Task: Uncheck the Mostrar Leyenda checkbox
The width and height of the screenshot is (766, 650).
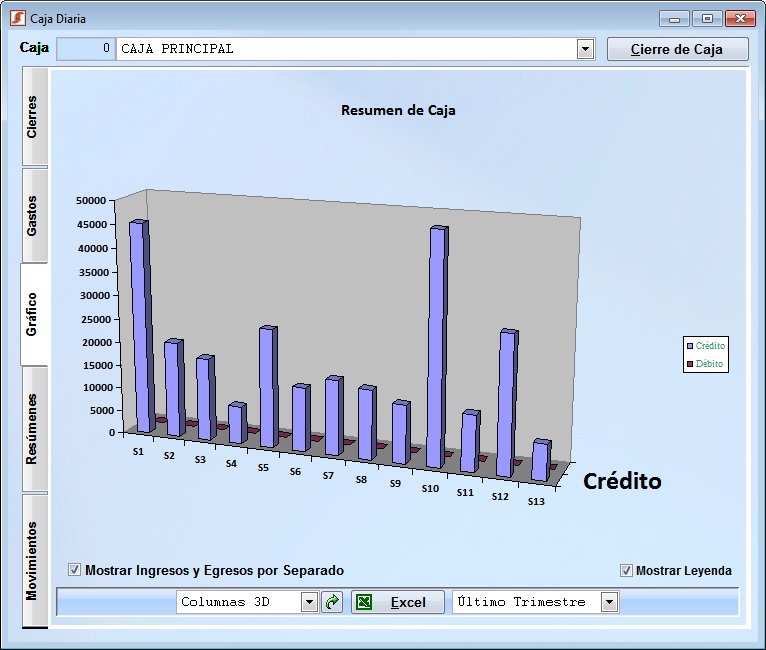Action: click(x=626, y=570)
